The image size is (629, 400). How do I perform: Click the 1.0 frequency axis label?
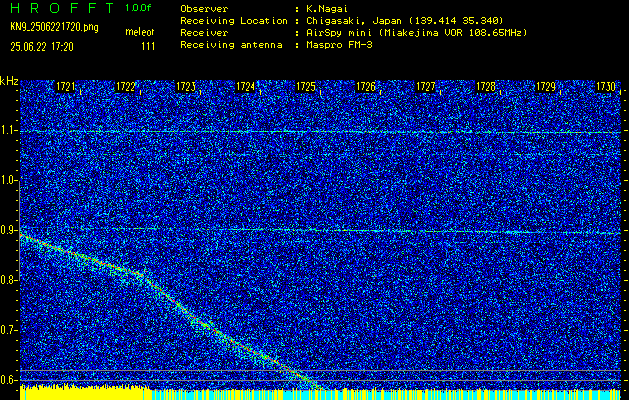(8, 181)
